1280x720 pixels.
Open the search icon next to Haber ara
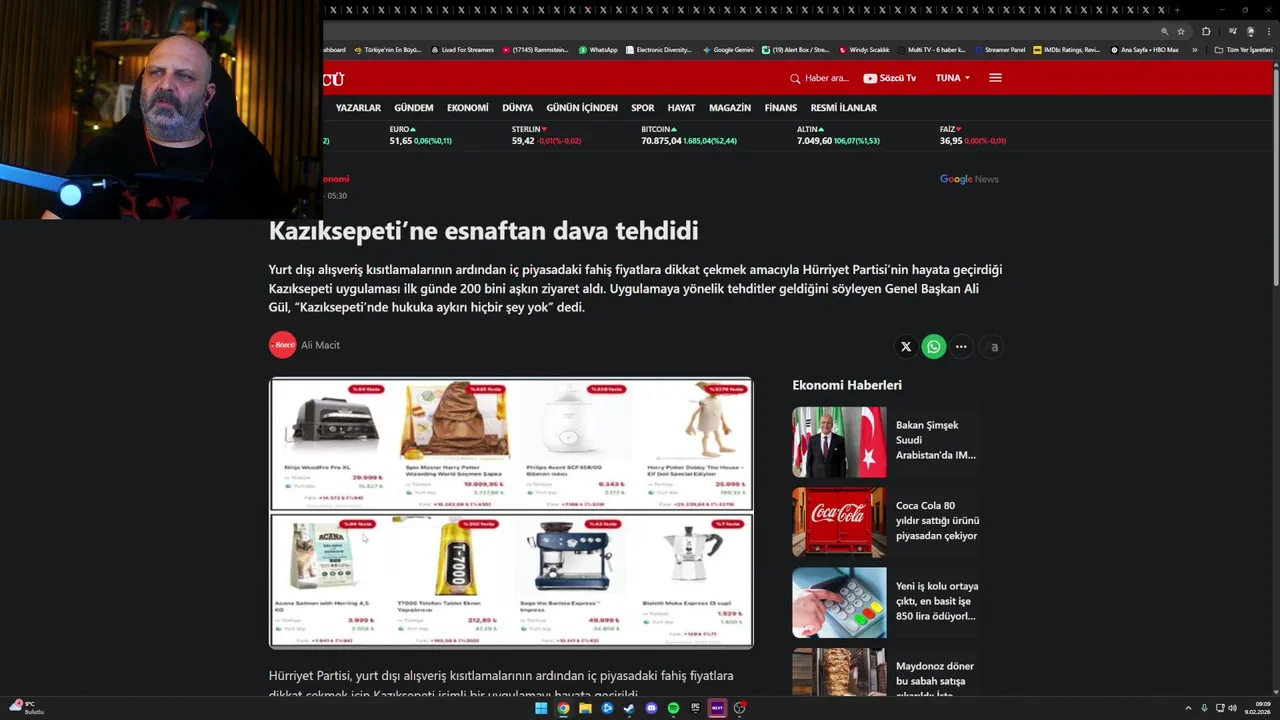[x=795, y=78]
